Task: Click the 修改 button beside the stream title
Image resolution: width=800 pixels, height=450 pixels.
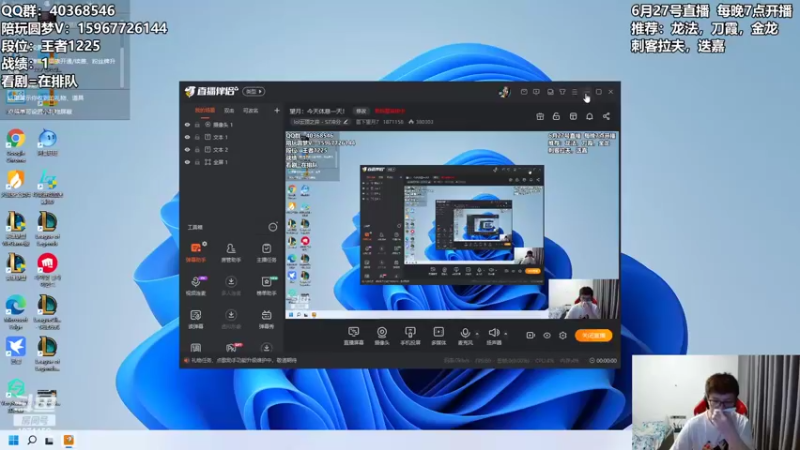Action: click(361, 111)
